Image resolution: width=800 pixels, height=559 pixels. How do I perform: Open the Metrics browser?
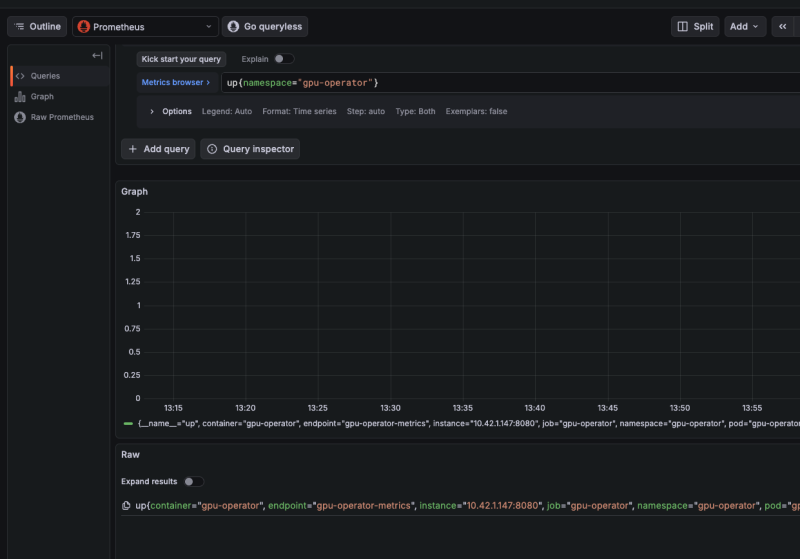(176, 82)
